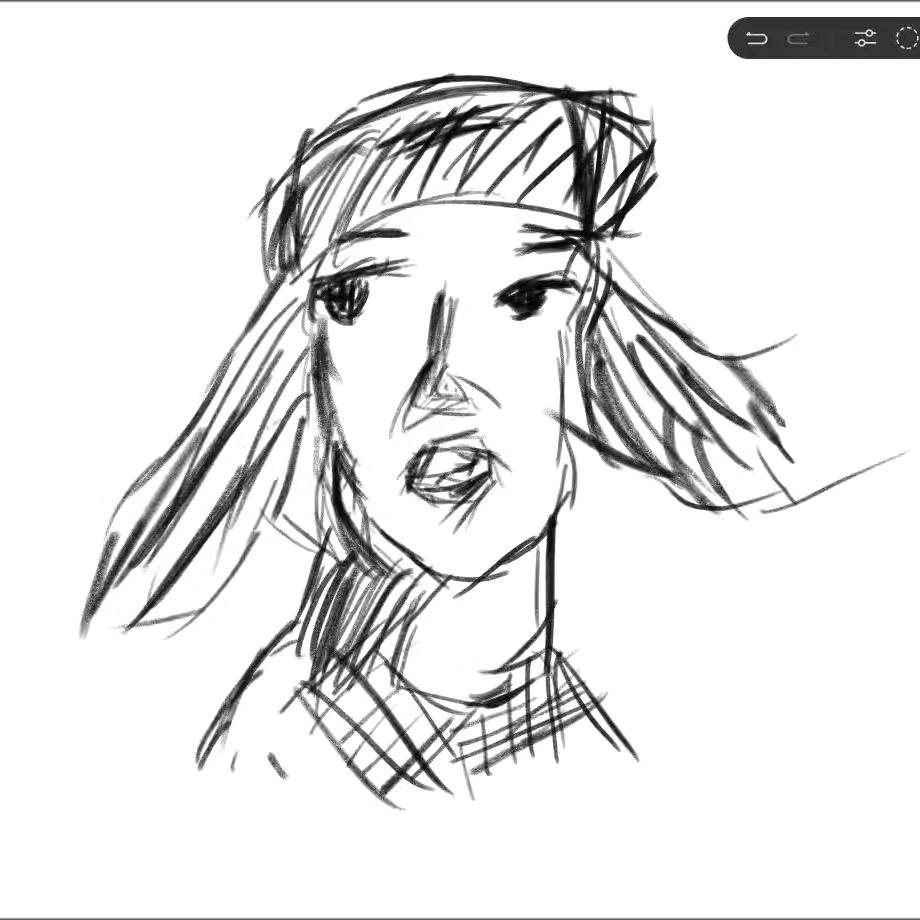The image size is (920, 920).
Task: Click the empty canvas below the drawing
Action: pyautogui.click(x=460, y=860)
